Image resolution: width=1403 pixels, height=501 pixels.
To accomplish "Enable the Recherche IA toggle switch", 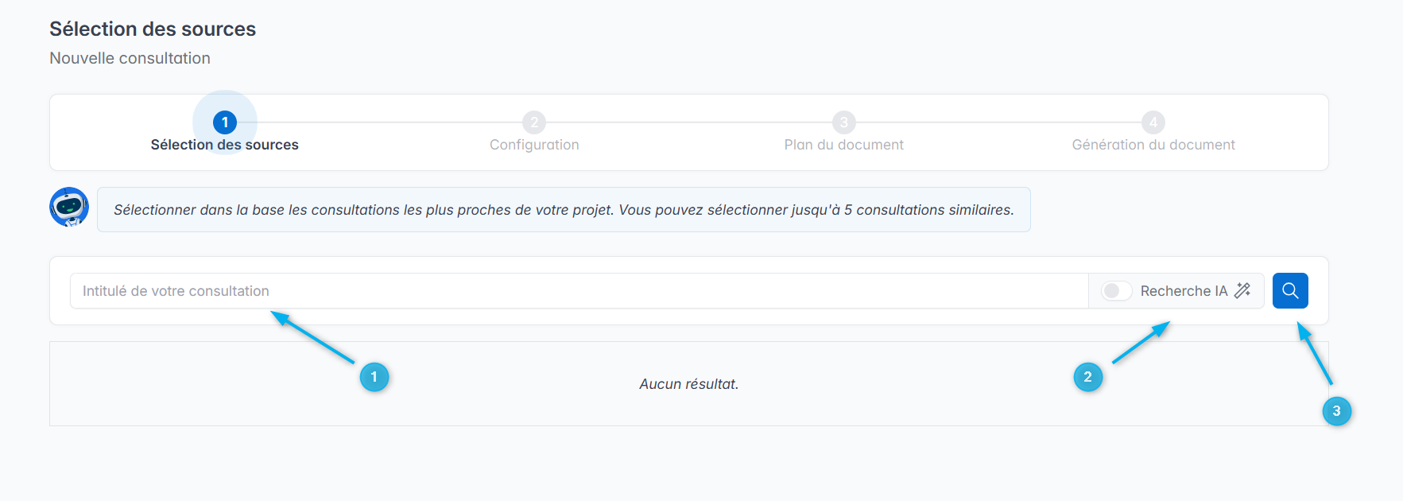I will pos(1116,291).
